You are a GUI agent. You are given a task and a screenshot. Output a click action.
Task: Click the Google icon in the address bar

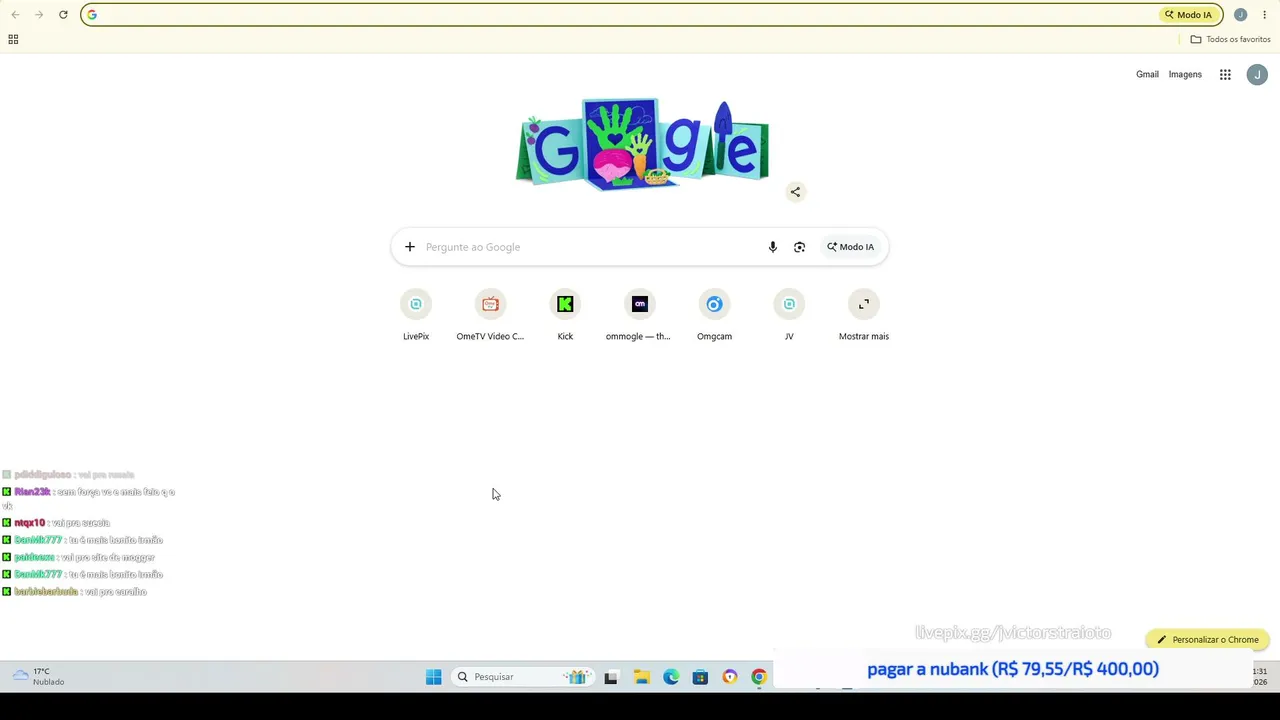coord(92,15)
